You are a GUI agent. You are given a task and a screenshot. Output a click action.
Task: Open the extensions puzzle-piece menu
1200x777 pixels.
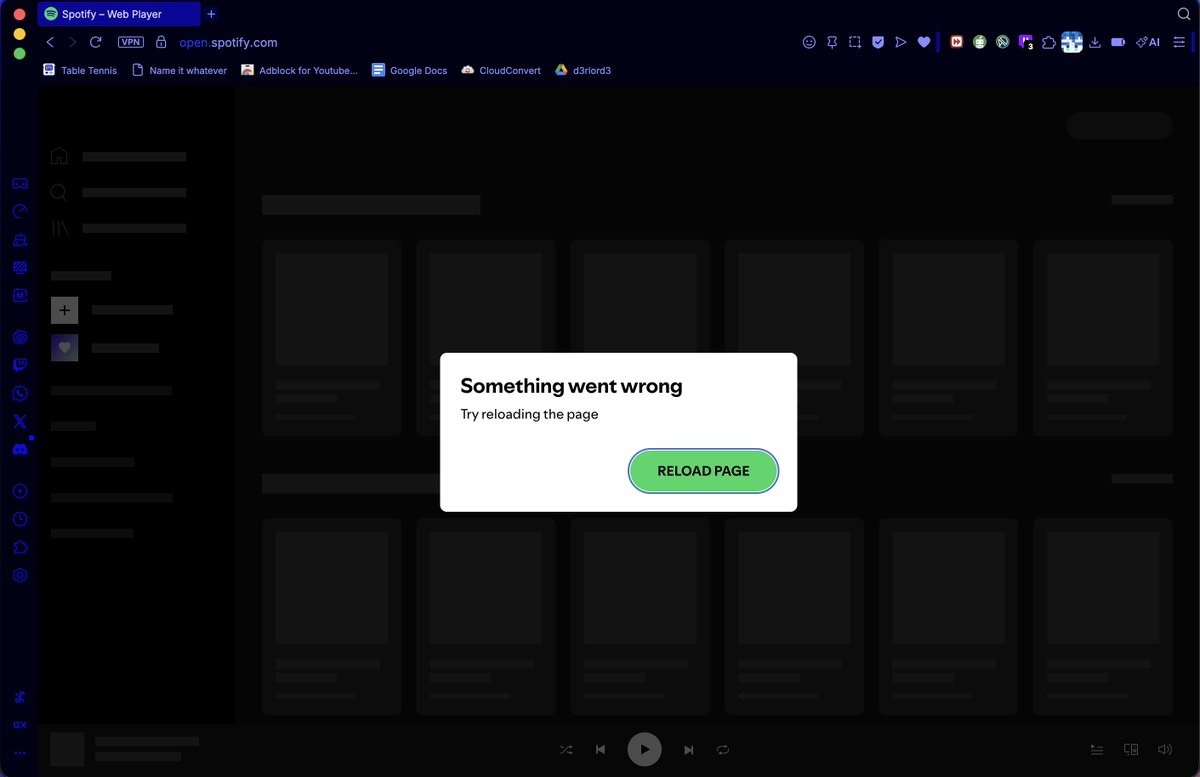point(1048,42)
